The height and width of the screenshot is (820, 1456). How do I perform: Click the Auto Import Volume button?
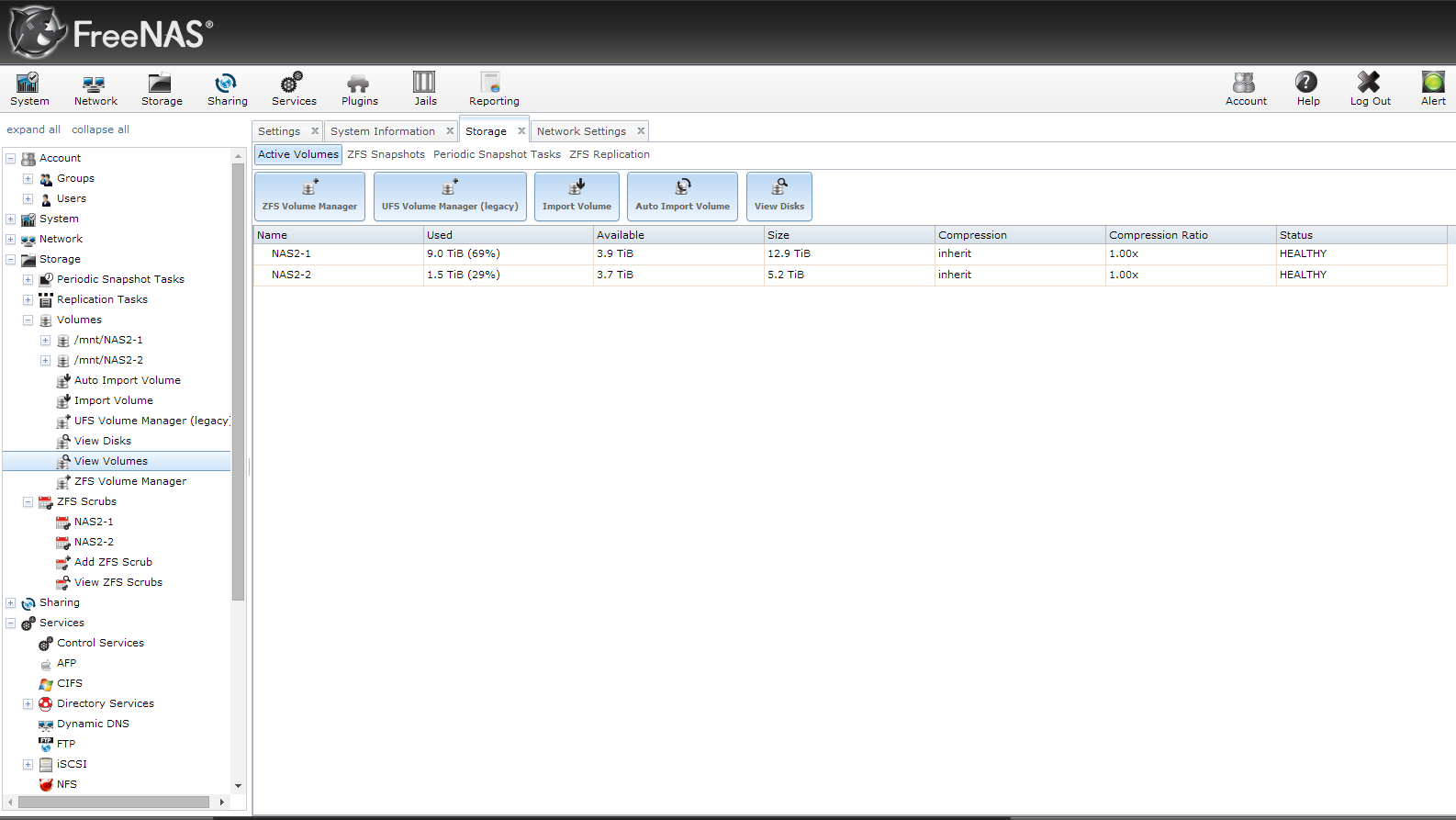(x=682, y=197)
